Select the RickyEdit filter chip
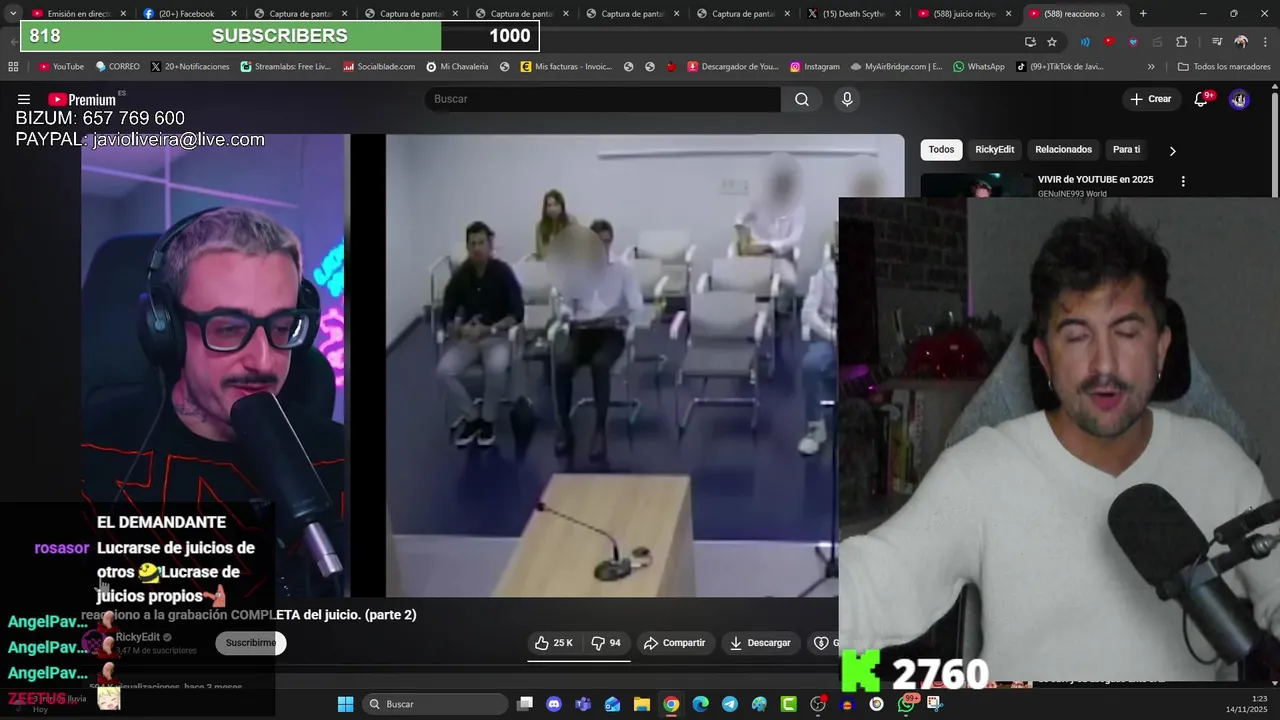Image resolution: width=1280 pixels, height=720 pixels. [x=994, y=150]
